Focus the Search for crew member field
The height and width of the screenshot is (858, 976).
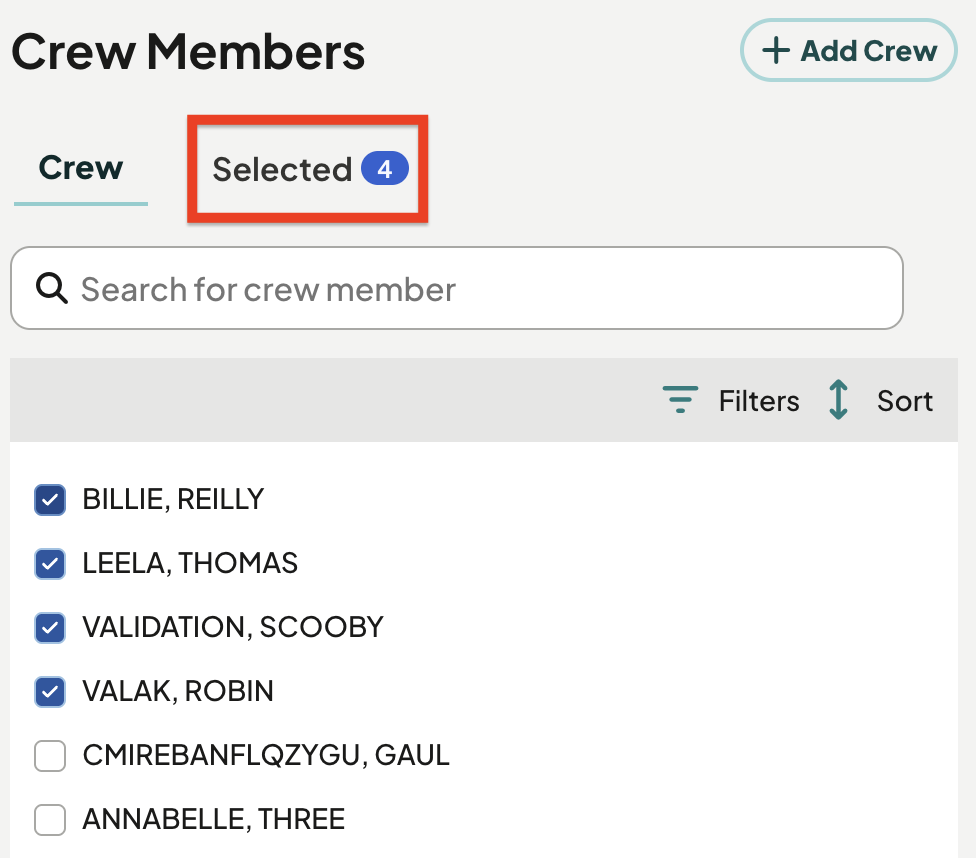457,288
